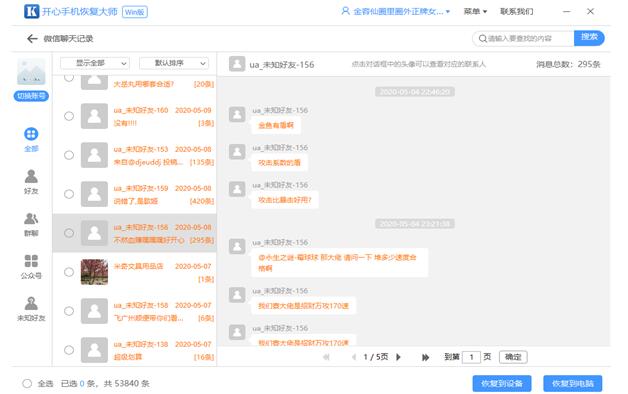Screen dimensions: 628x394
Task: Click 恢复到设备 restore to device
Action: point(502,384)
